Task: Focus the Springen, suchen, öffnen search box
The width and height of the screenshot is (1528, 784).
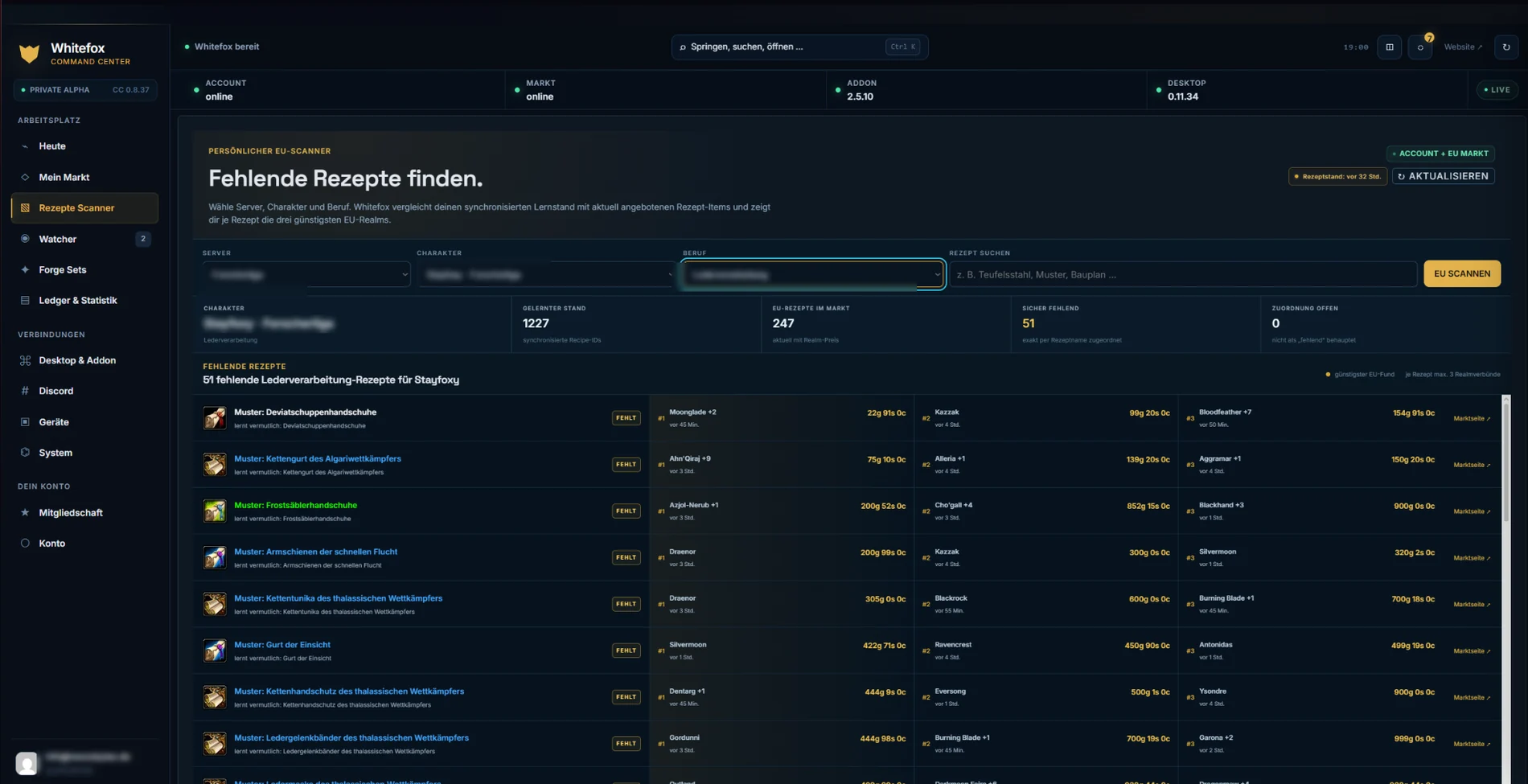Action: pyautogui.click(x=799, y=47)
